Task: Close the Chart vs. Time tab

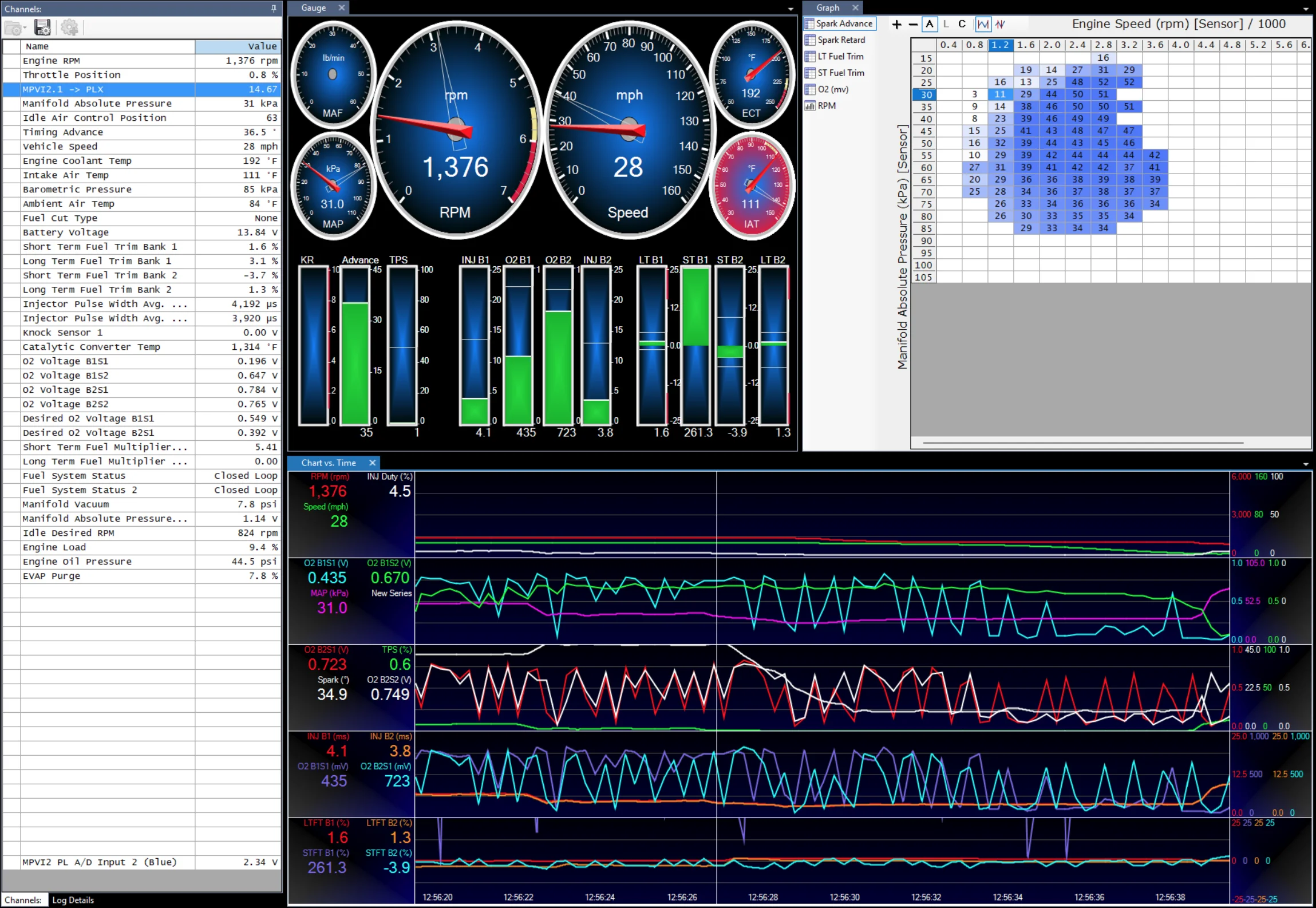Action: (x=373, y=463)
